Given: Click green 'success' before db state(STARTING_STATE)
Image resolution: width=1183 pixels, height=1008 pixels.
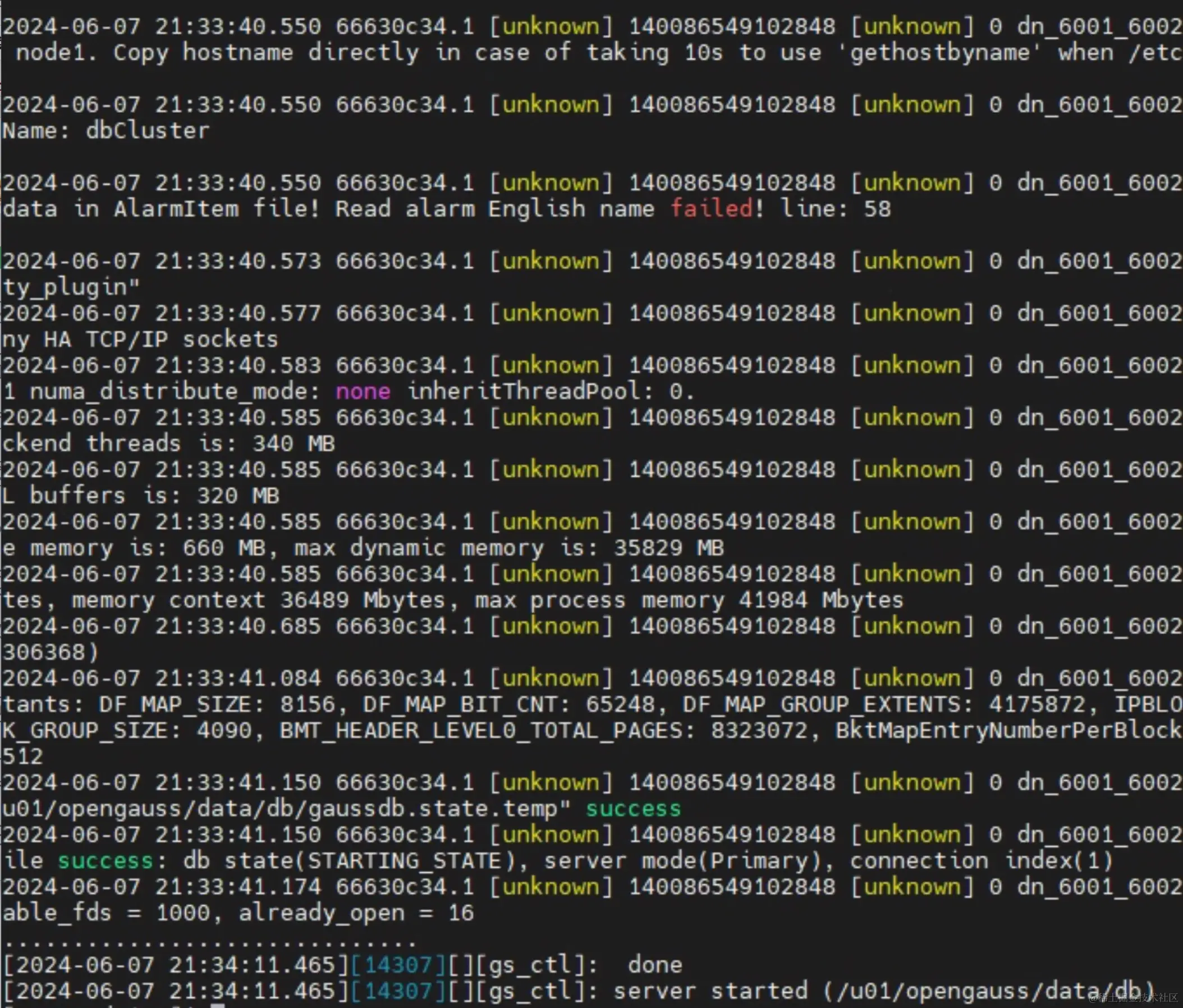Looking at the screenshot, I should click(x=105, y=860).
